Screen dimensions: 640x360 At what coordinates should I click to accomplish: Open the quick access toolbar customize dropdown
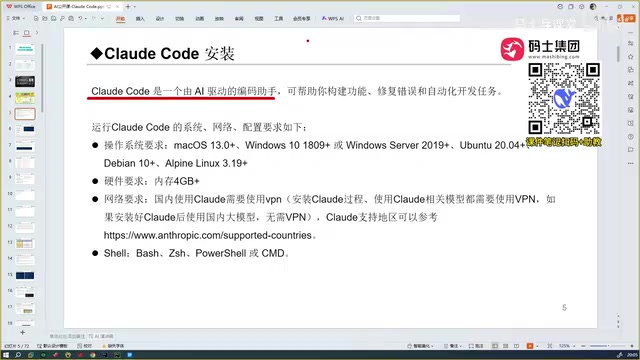(x=102, y=18)
